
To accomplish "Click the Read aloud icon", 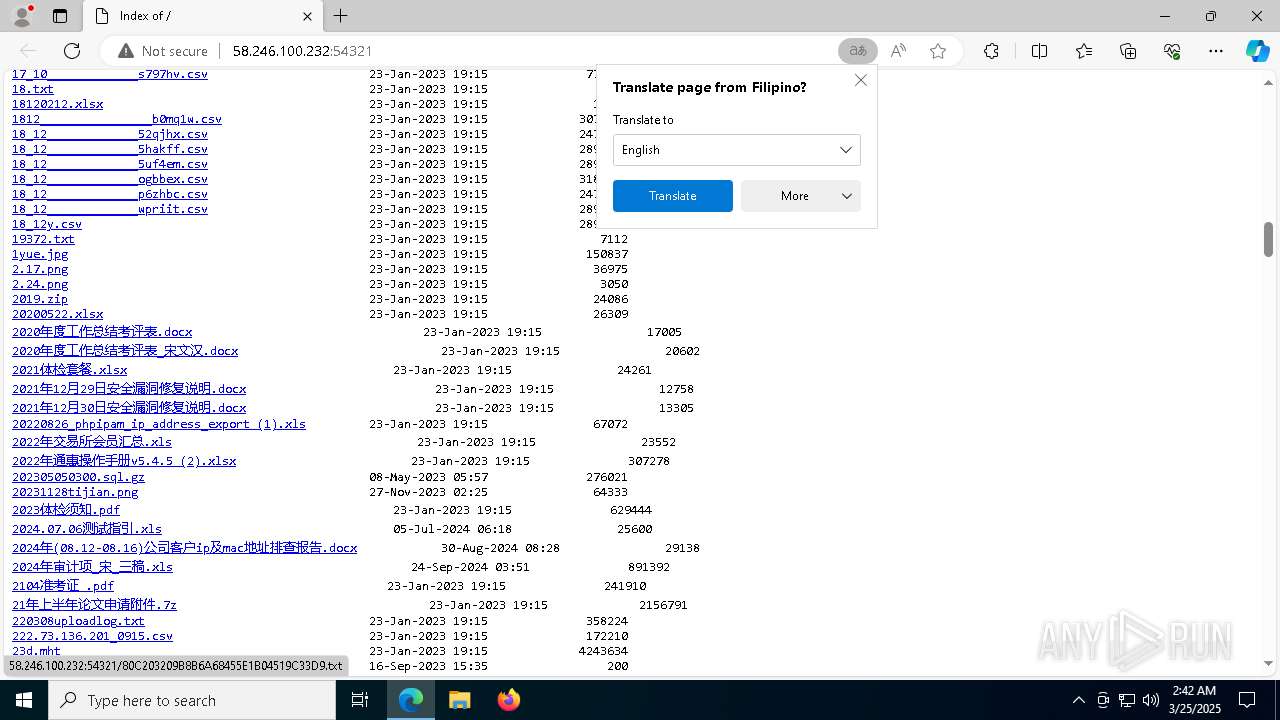I will (898, 51).
